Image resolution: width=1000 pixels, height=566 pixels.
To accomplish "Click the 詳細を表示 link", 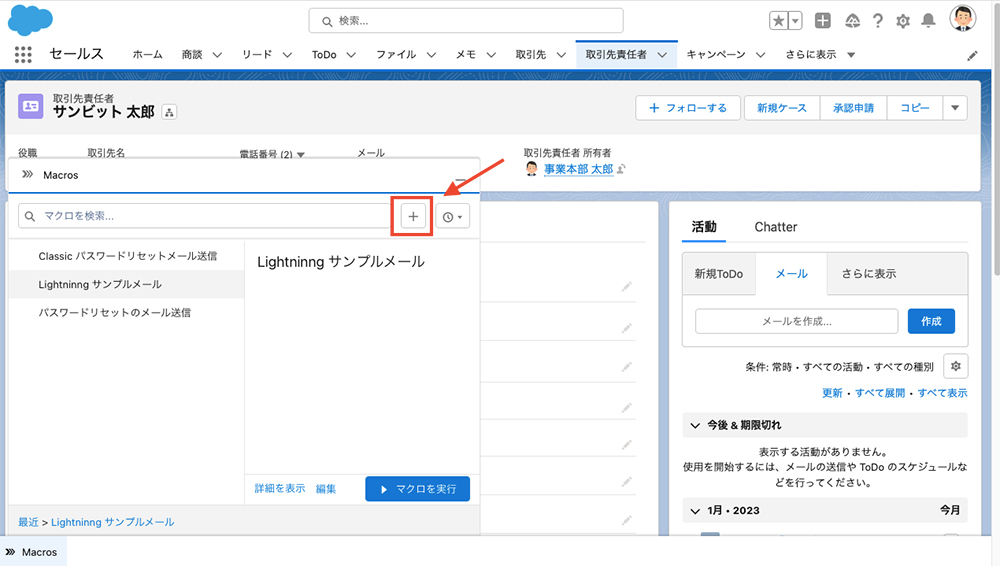I will coord(280,488).
